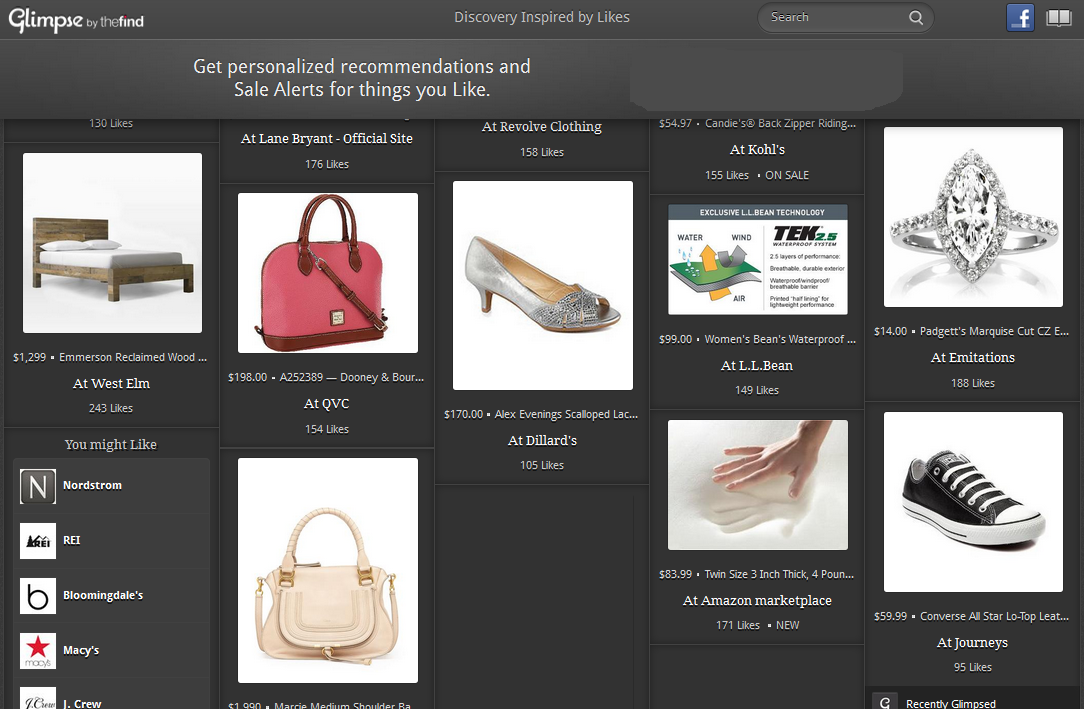The height and width of the screenshot is (709, 1086).
Task: View the silver peep-toe heel image
Action: pyautogui.click(x=542, y=285)
